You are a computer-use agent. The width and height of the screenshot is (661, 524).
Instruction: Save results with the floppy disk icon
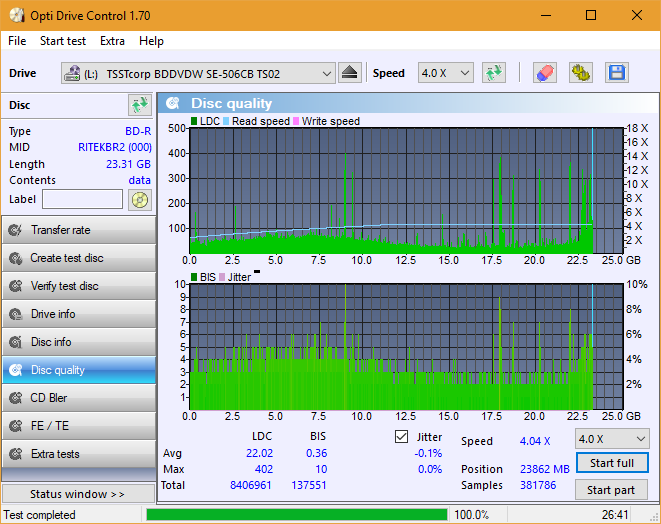[x=617, y=73]
